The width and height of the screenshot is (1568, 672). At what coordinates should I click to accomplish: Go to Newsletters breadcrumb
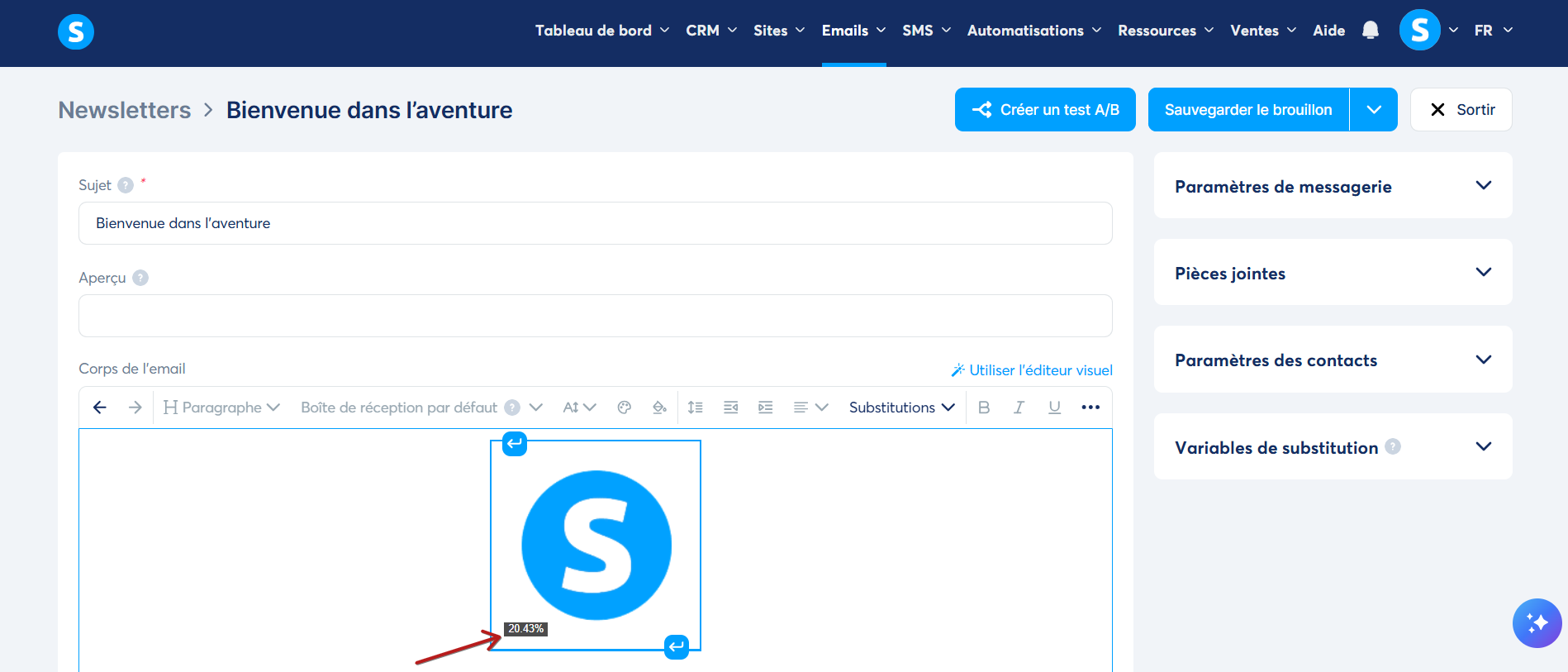coord(125,110)
